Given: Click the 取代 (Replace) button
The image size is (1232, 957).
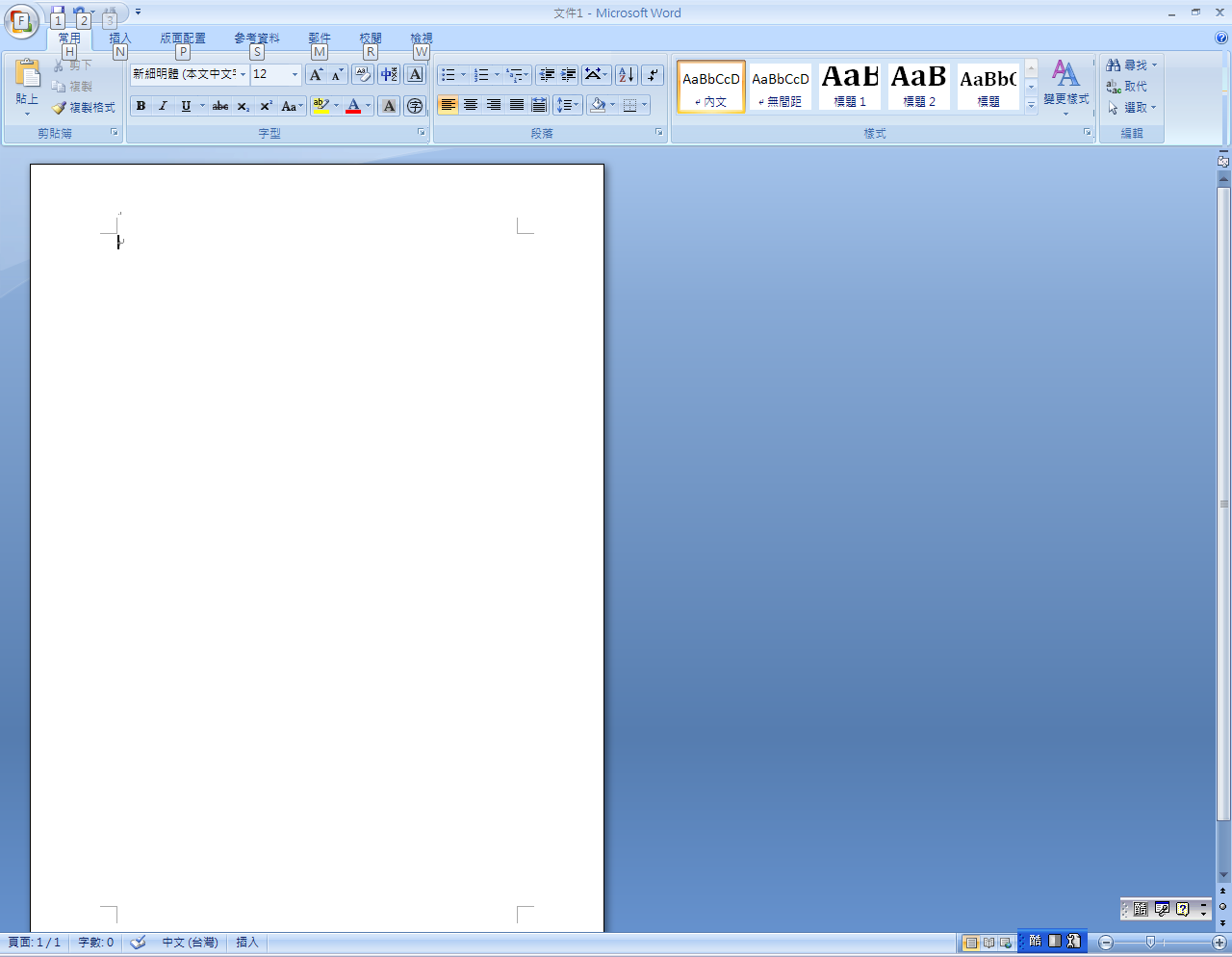Looking at the screenshot, I should coord(1128,87).
